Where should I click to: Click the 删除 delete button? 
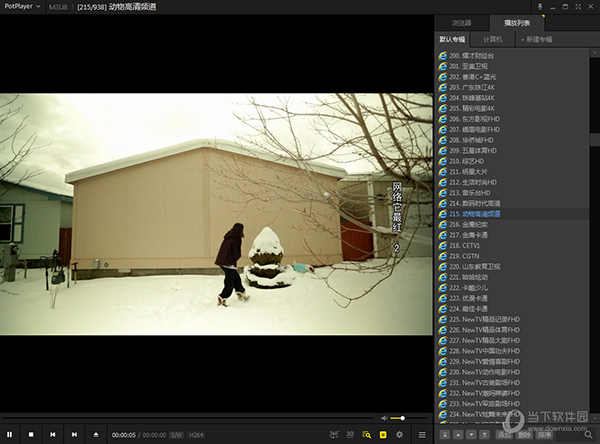[x=523, y=434]
